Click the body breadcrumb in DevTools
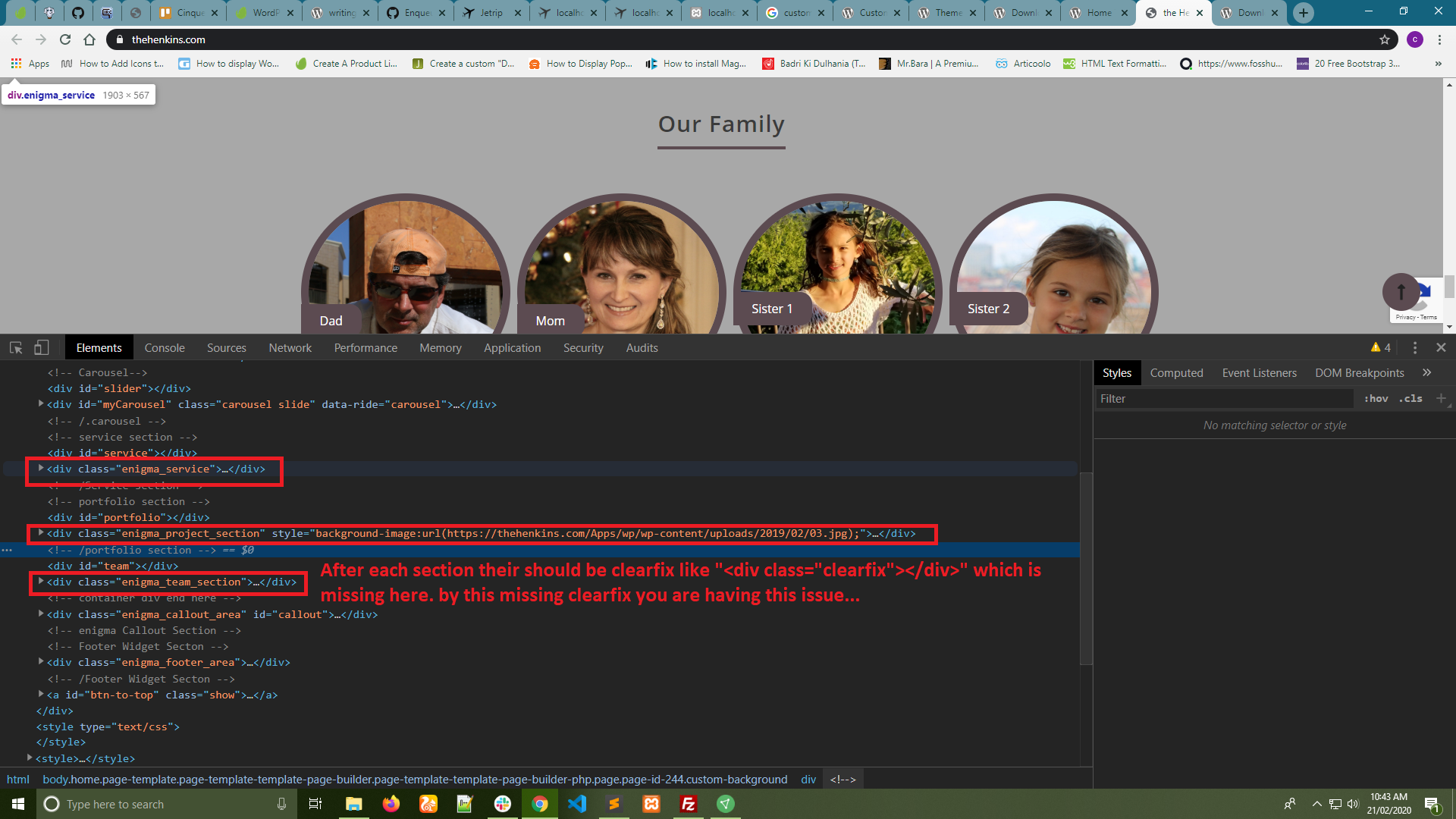The height and width of the screenshot is (819, 1456). (x=415, y=780)
